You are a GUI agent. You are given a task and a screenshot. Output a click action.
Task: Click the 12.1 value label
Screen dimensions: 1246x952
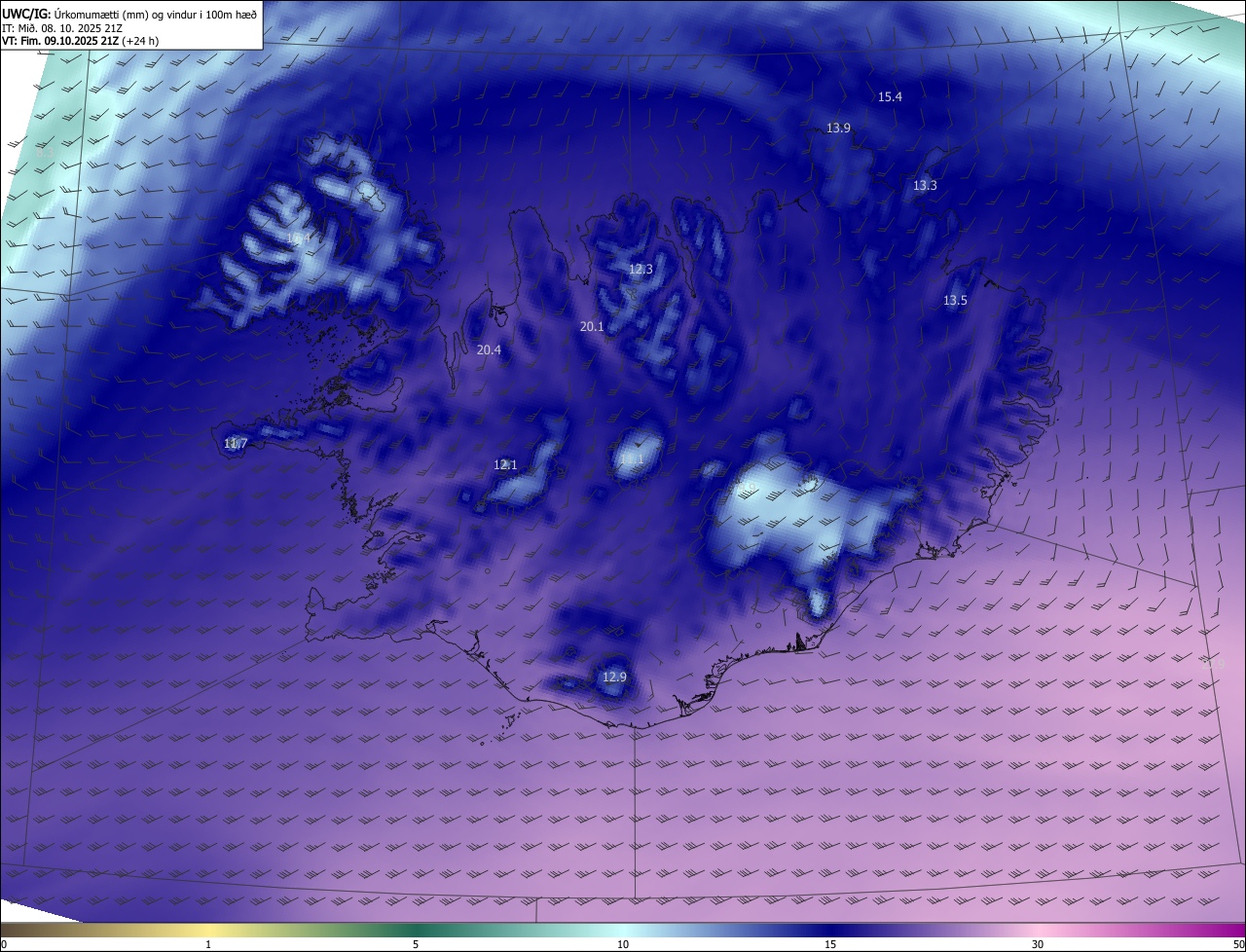[x=505, y=465]
